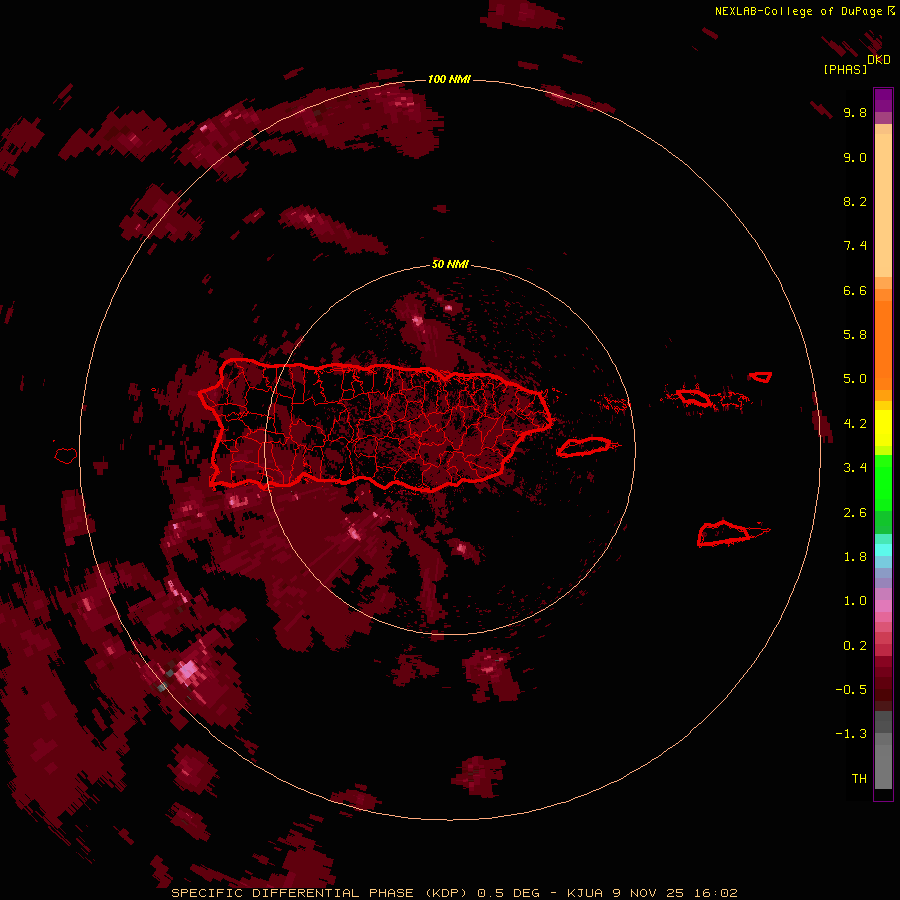
Task: Click the TH threshold label on scale
Action: (x=859, y=779)
